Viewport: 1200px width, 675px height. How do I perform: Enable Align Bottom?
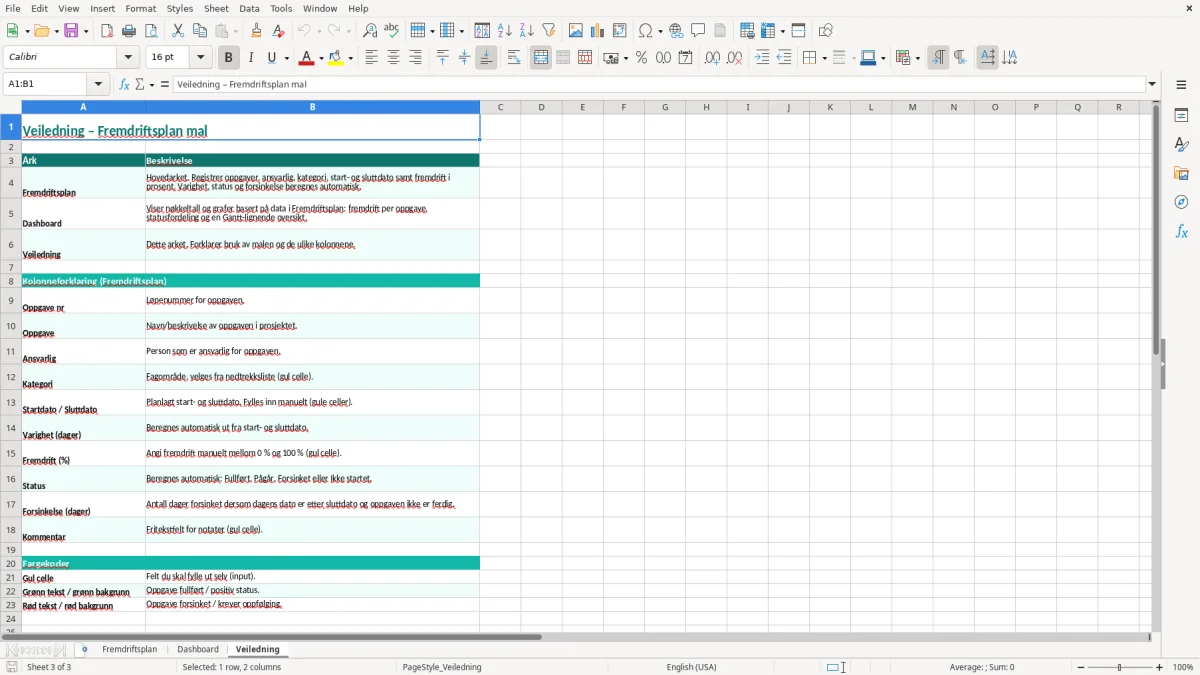486,58
